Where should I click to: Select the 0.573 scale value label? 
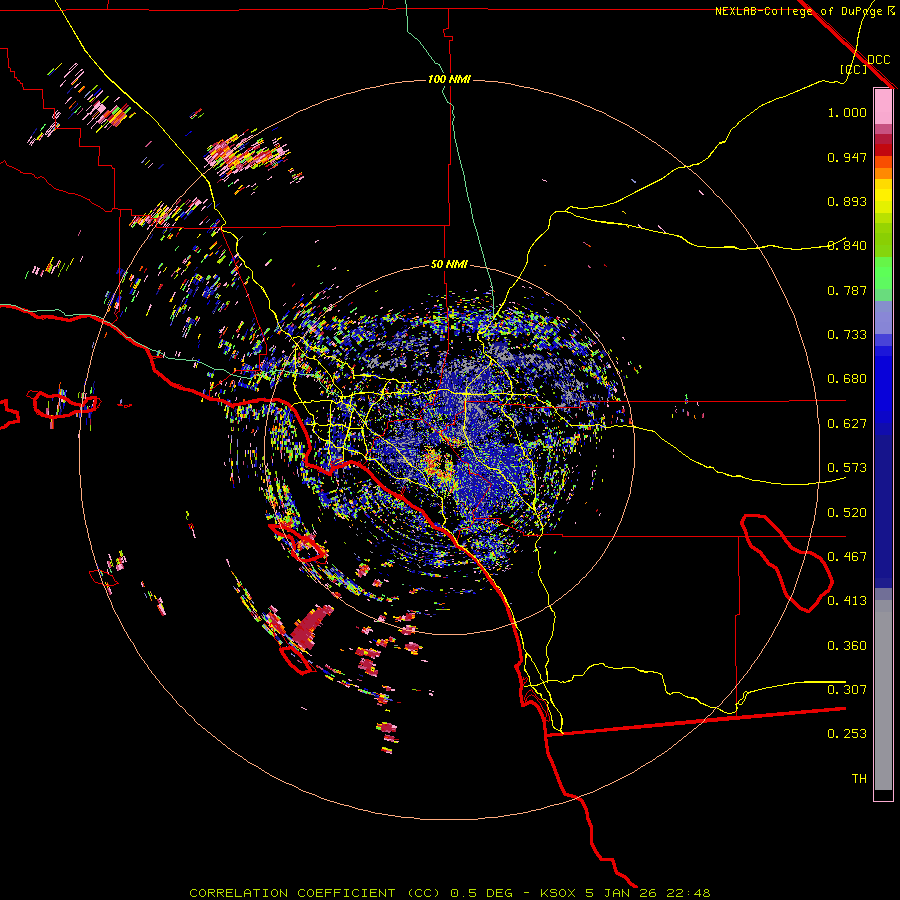847,468
